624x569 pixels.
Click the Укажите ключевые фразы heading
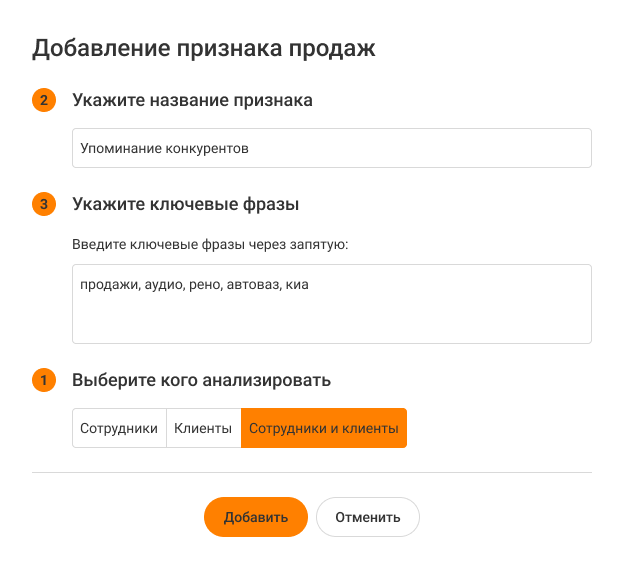click(x=186, y=205)
